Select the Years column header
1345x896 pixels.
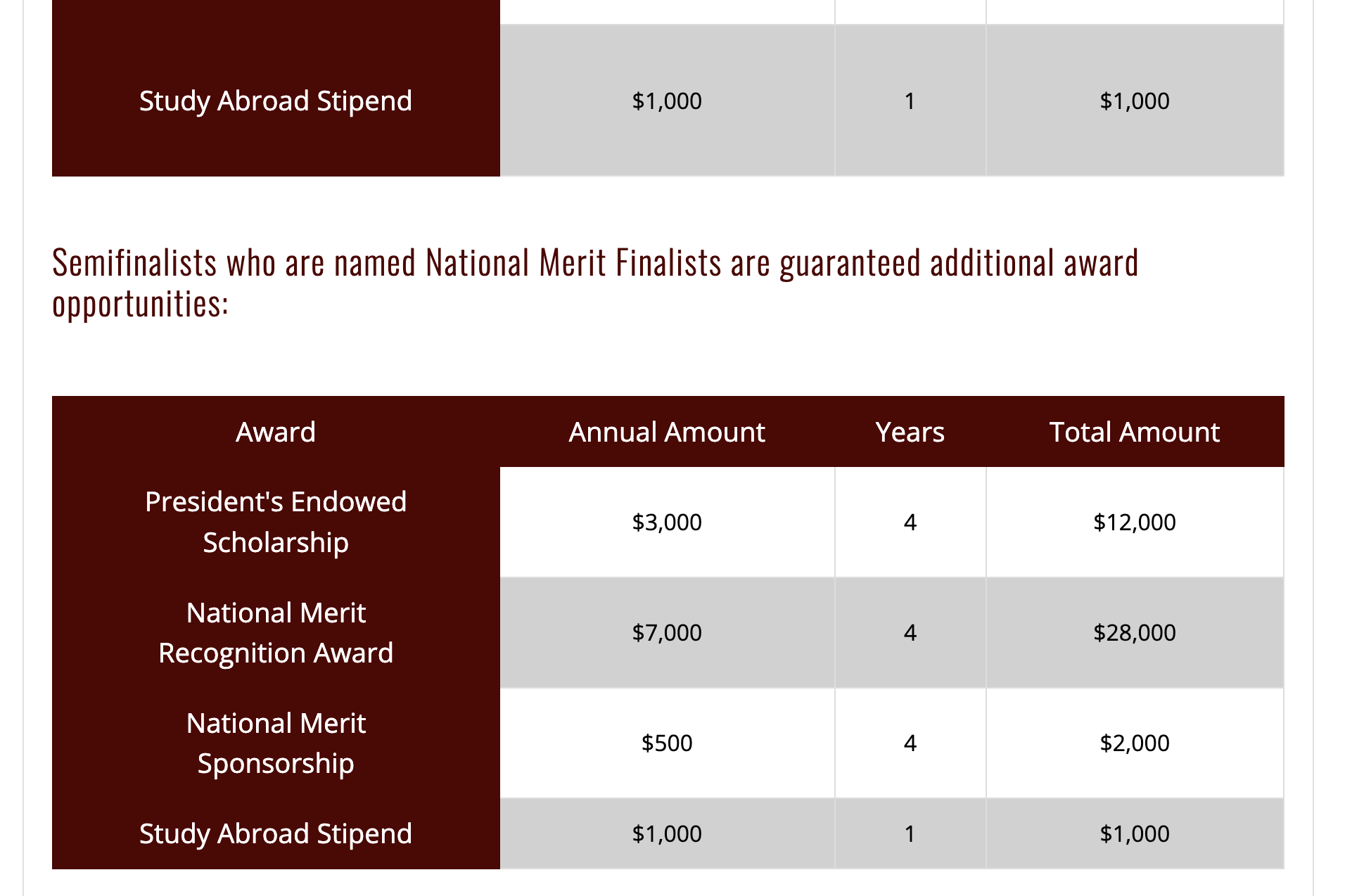(x=910, y=432)
